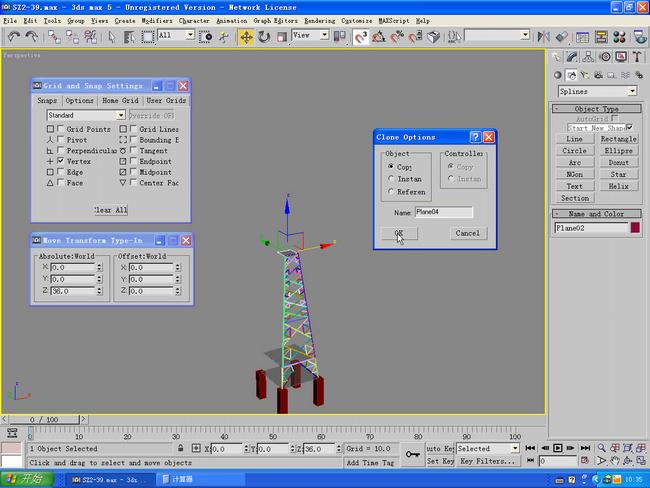This screenshot has height=488, width=650.
Task: Open the Modifiers menu
Action: pyautogui.click(x=157, y=21)
